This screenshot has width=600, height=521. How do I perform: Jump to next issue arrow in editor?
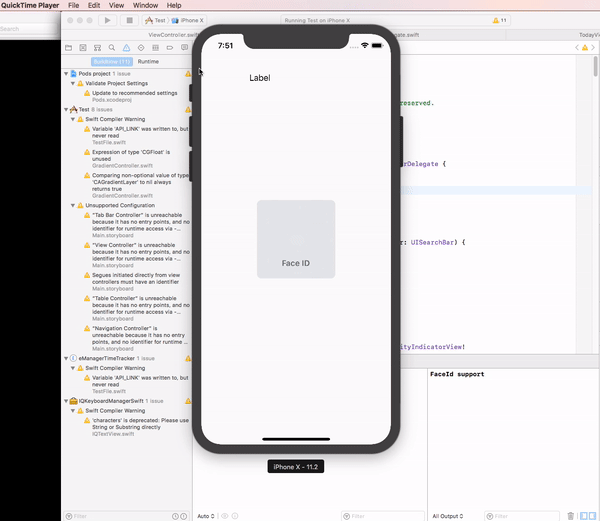[x=593, y=47]
